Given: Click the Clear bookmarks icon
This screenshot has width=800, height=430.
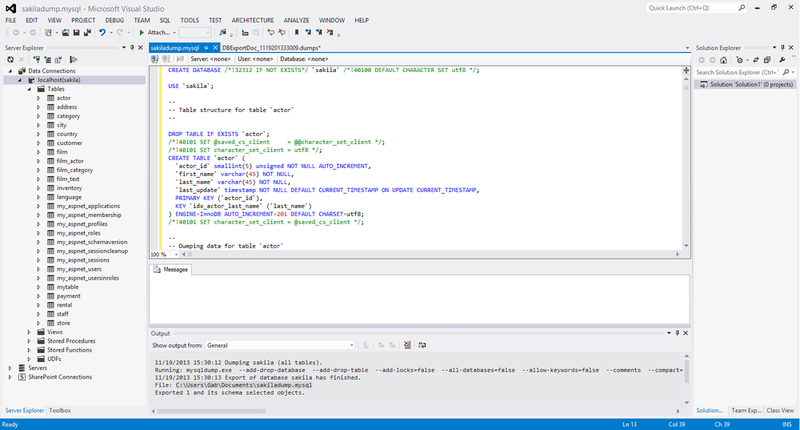Looking at the screenshot, I should pos(330,33).
